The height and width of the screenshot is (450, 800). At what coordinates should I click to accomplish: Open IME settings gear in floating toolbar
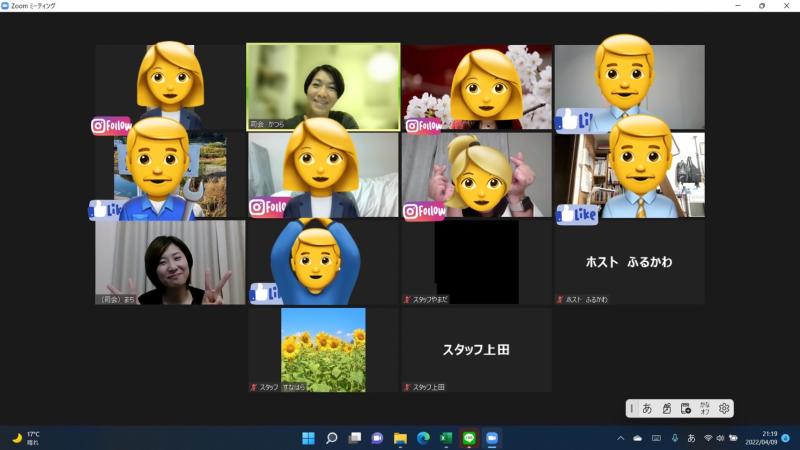[x=724, y=408]
